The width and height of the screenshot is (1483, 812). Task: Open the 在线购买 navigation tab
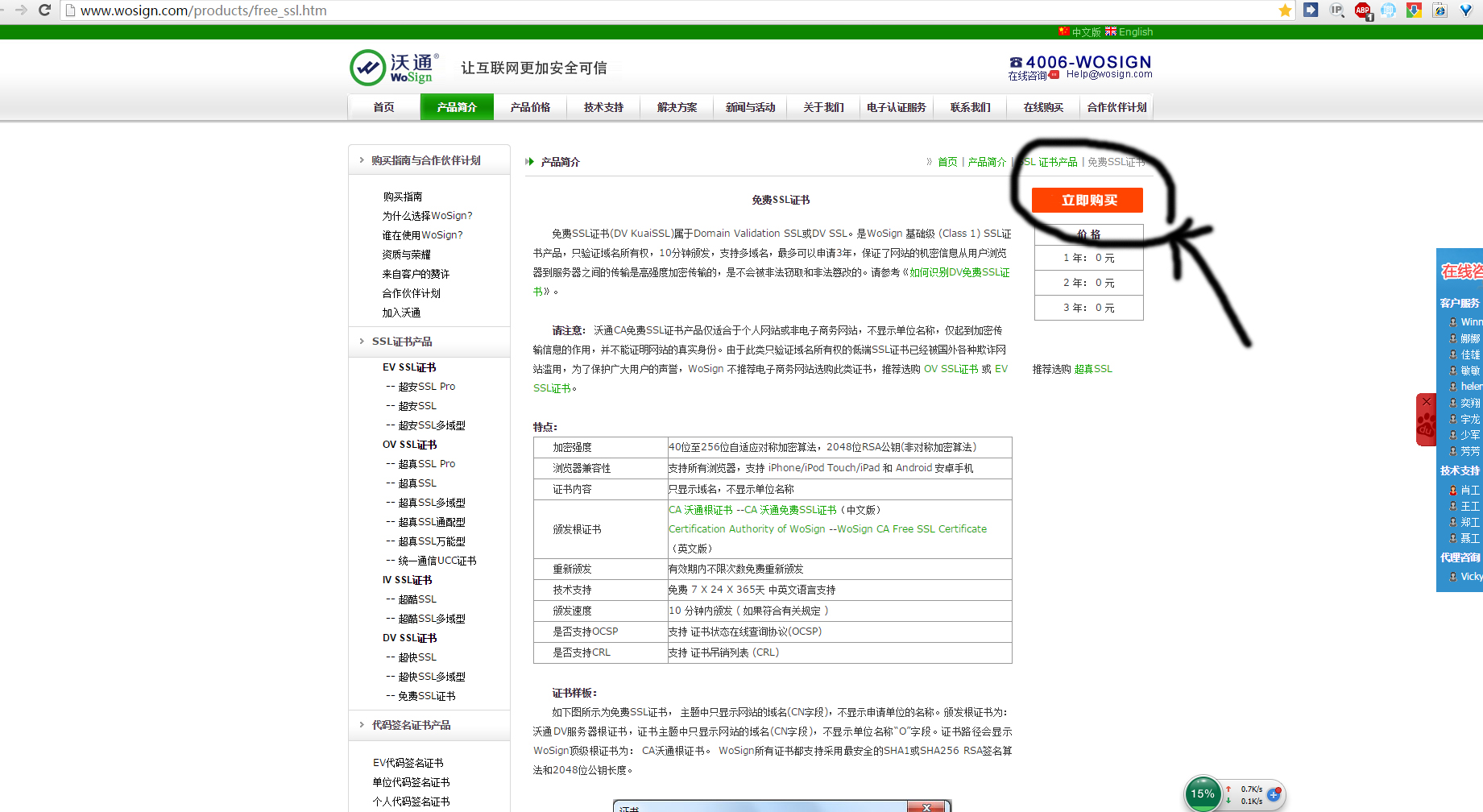1043,107
